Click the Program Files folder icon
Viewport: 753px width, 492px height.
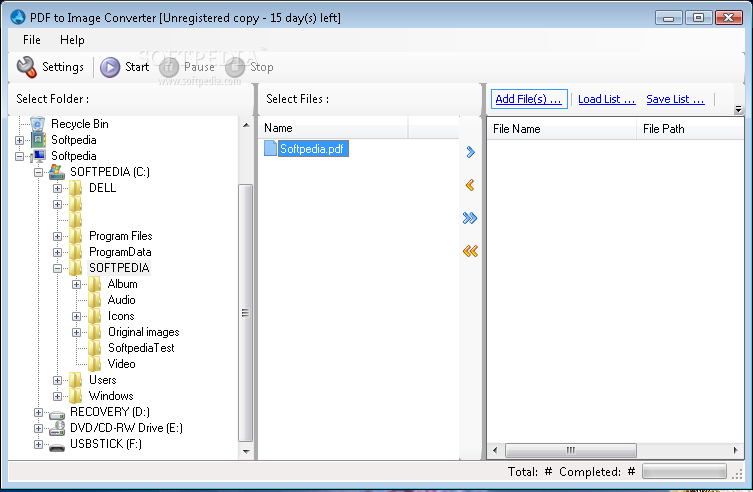[x=75, y=236]
